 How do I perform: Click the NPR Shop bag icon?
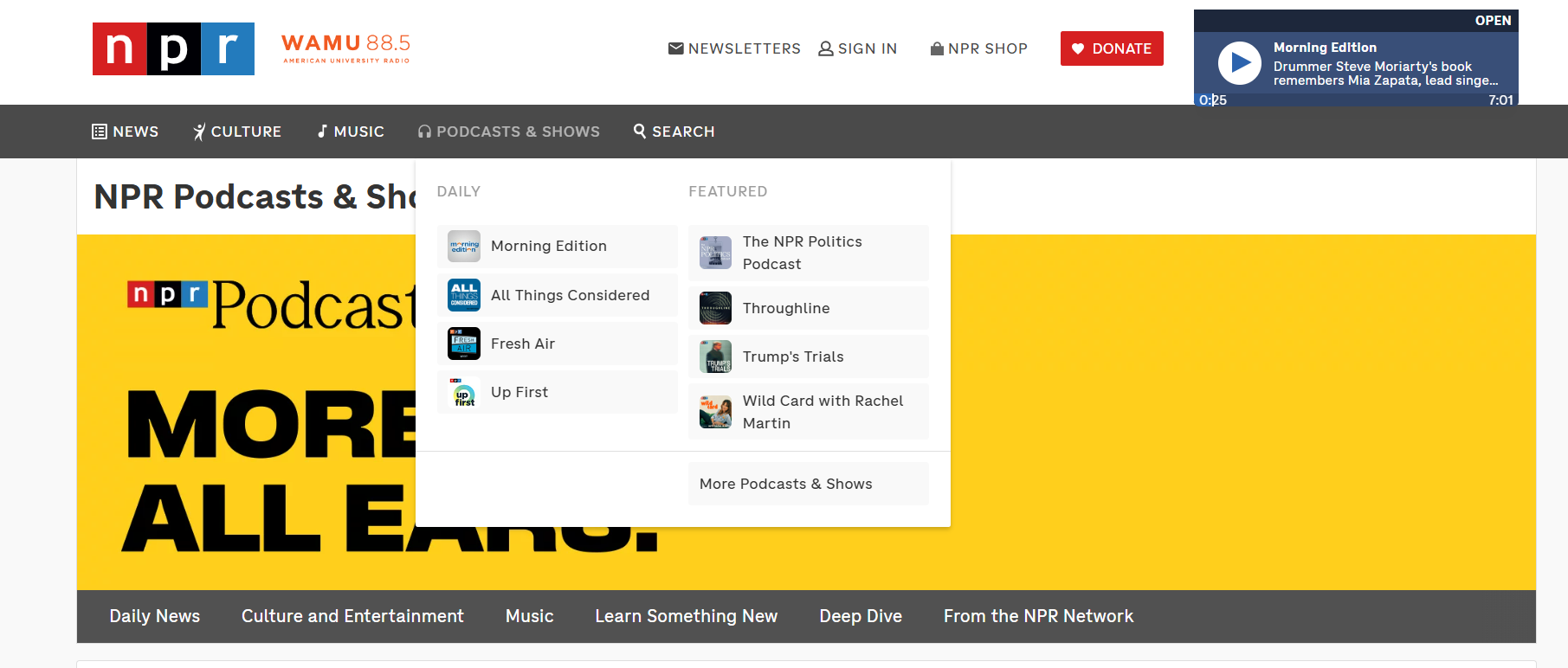click(937, 48)
